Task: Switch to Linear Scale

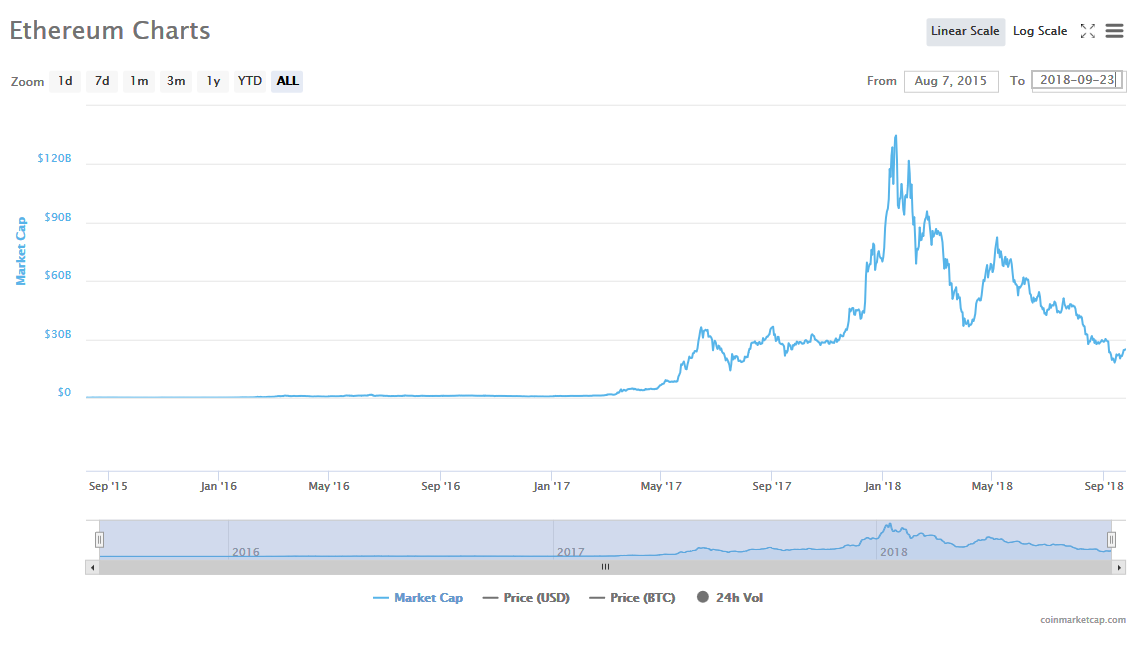Action: (965, 31)
